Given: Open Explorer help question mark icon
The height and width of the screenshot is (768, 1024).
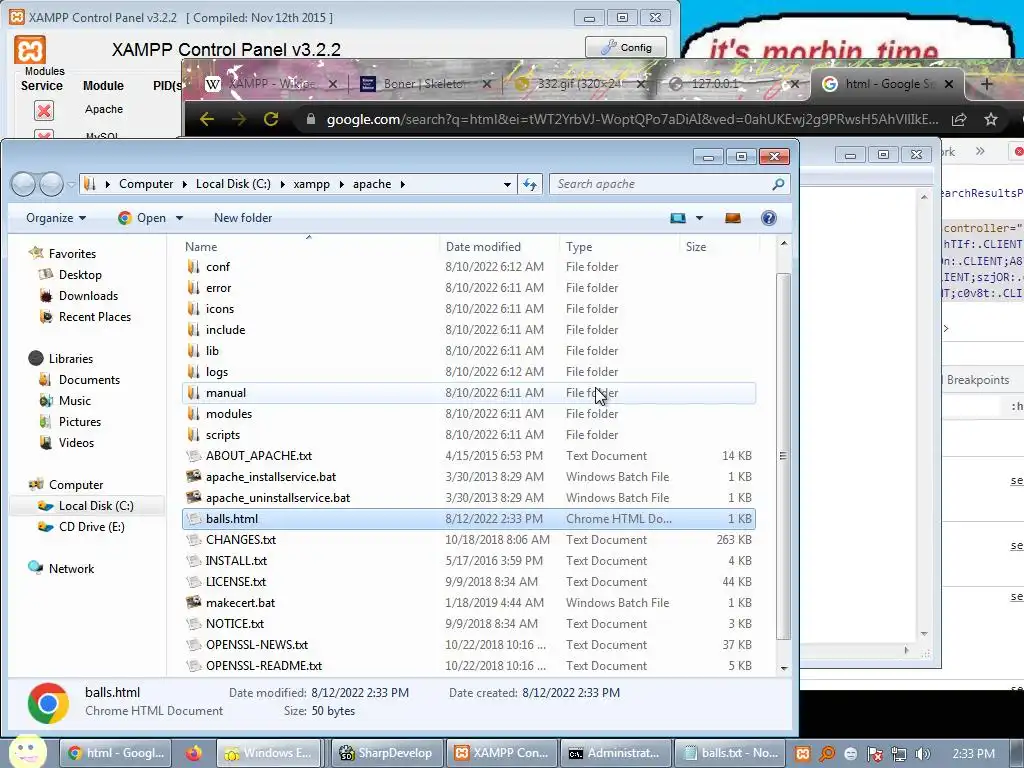Looking at the screenshot, I should [769, 218].
